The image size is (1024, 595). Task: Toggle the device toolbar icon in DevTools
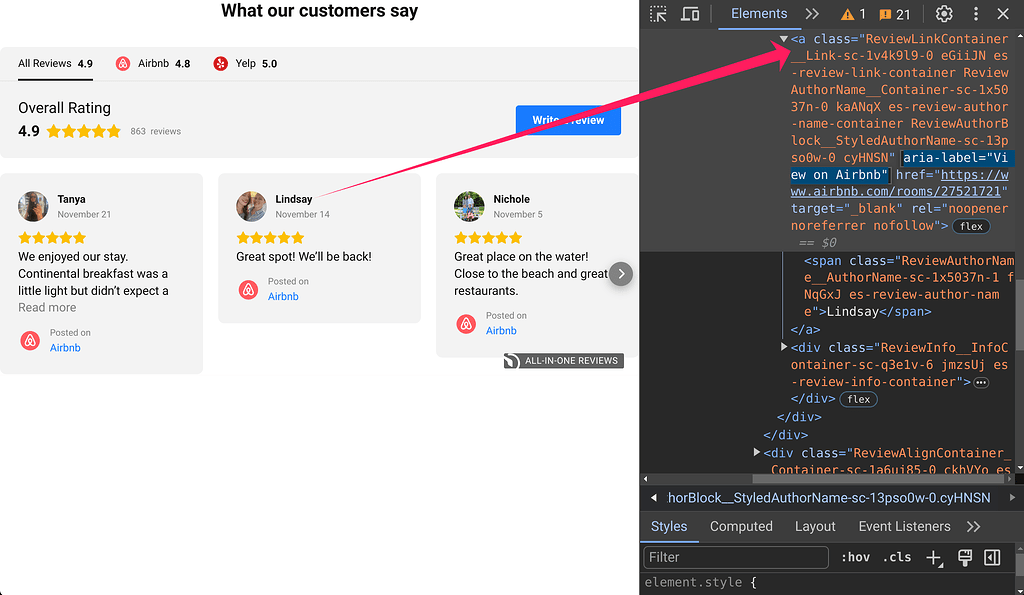(x=690, y=15)
